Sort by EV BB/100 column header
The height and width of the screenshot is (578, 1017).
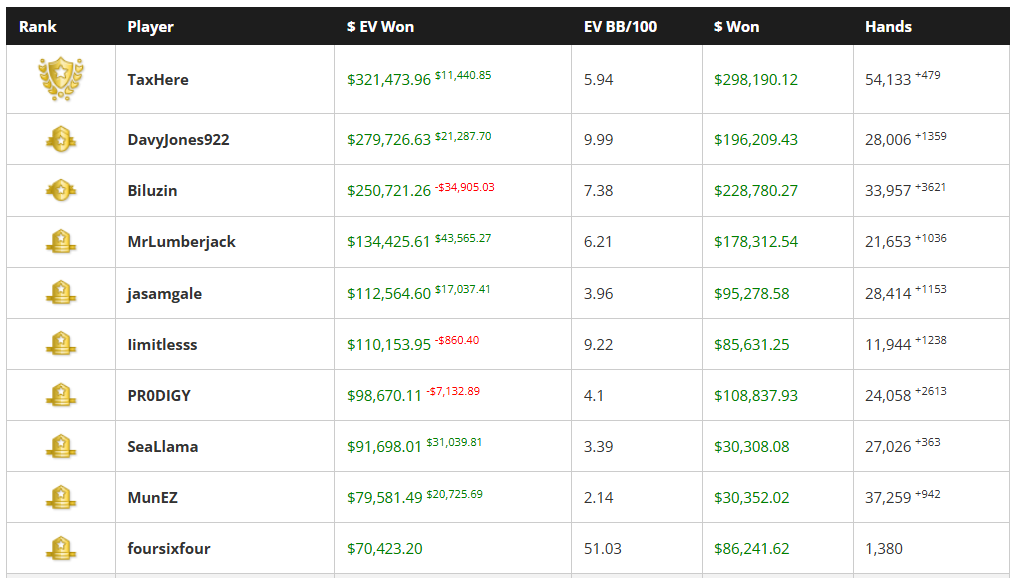point(620,27)
